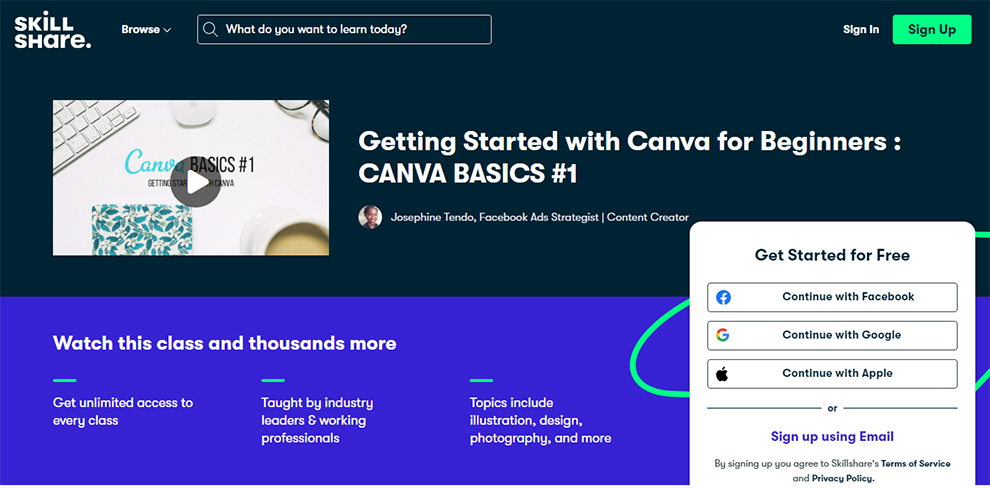Click 'Watch this class and thousands more' heading
Screen dimensions: 990x488
(225, 343)
